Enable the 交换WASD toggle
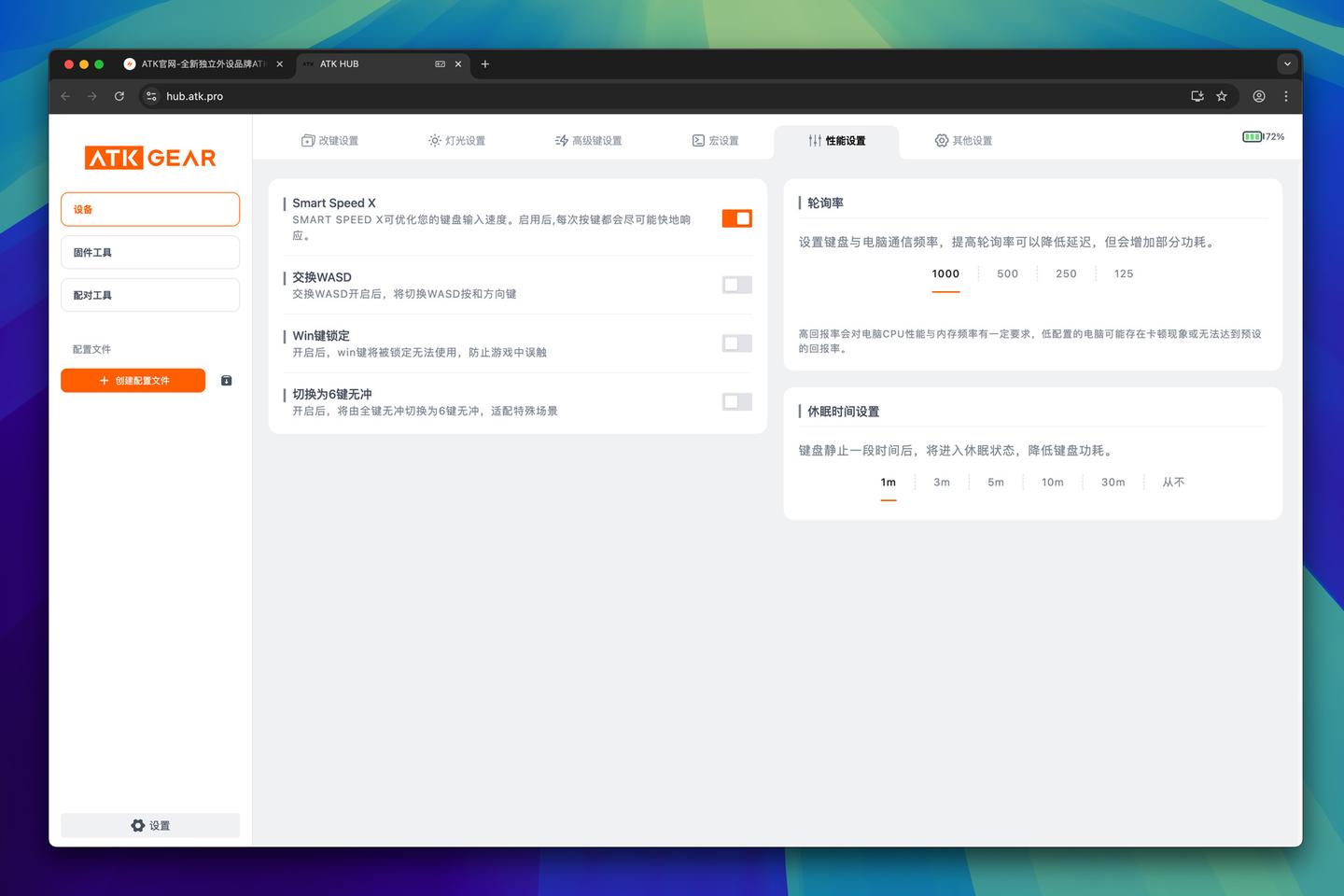1344x896 pixels. click(x=736, y=285)
